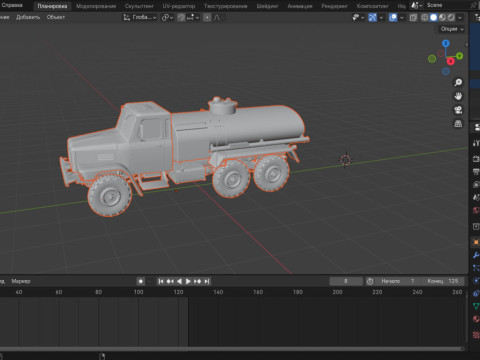The width and height of the screenshot is (480, 360).
Task: Toggle snapping magnet icon
Action: click(181, 17)
